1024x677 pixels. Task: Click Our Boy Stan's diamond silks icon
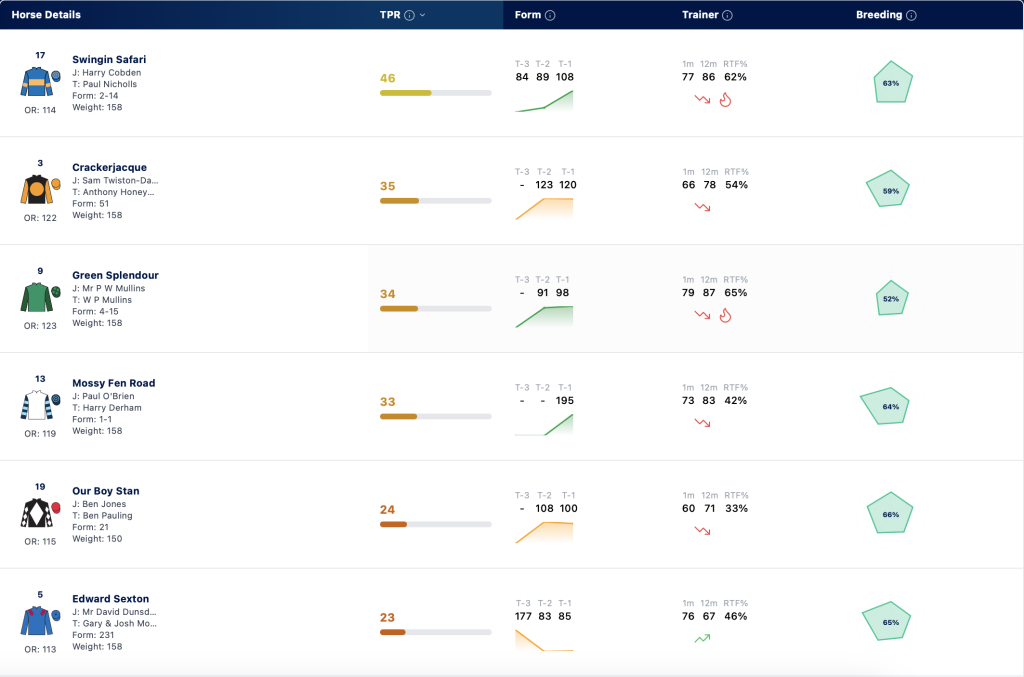click(x=40, y=513)
